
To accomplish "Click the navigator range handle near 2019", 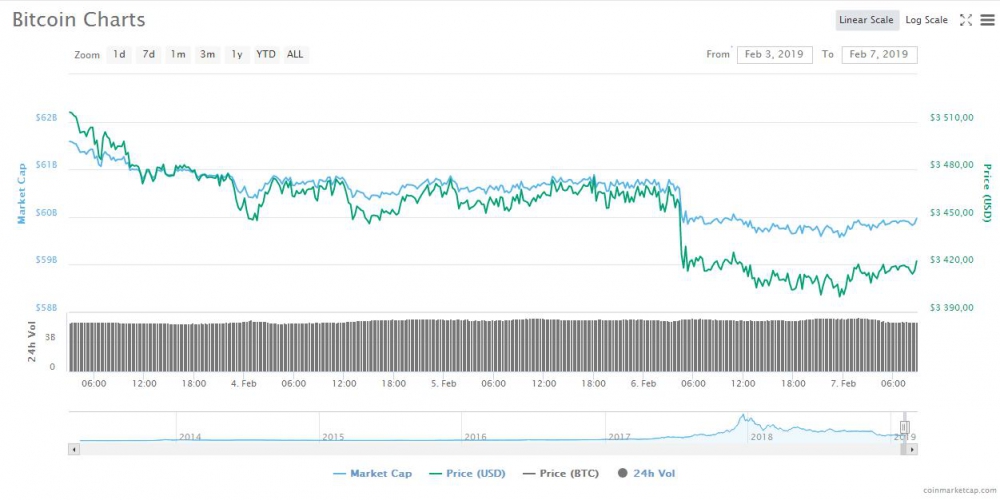I will coord(904,427).
